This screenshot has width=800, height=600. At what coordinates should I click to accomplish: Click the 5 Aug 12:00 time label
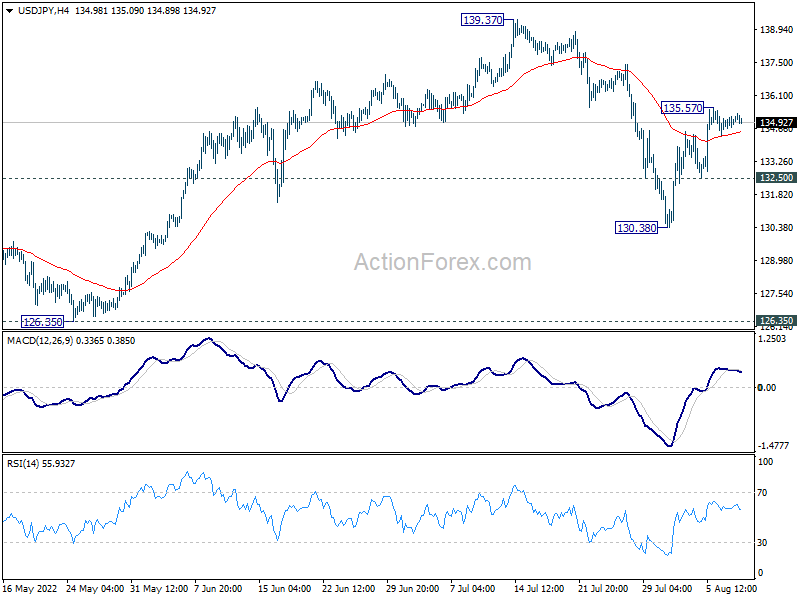[731, 588]
